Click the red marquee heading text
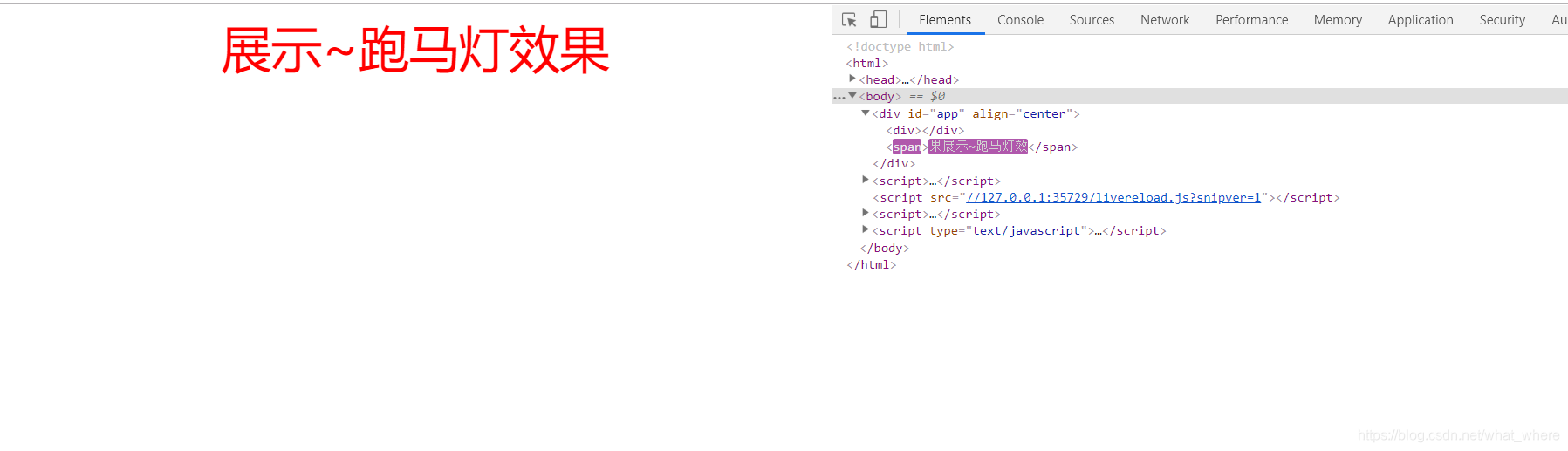 pyautogui.click(x=415, y=50)
